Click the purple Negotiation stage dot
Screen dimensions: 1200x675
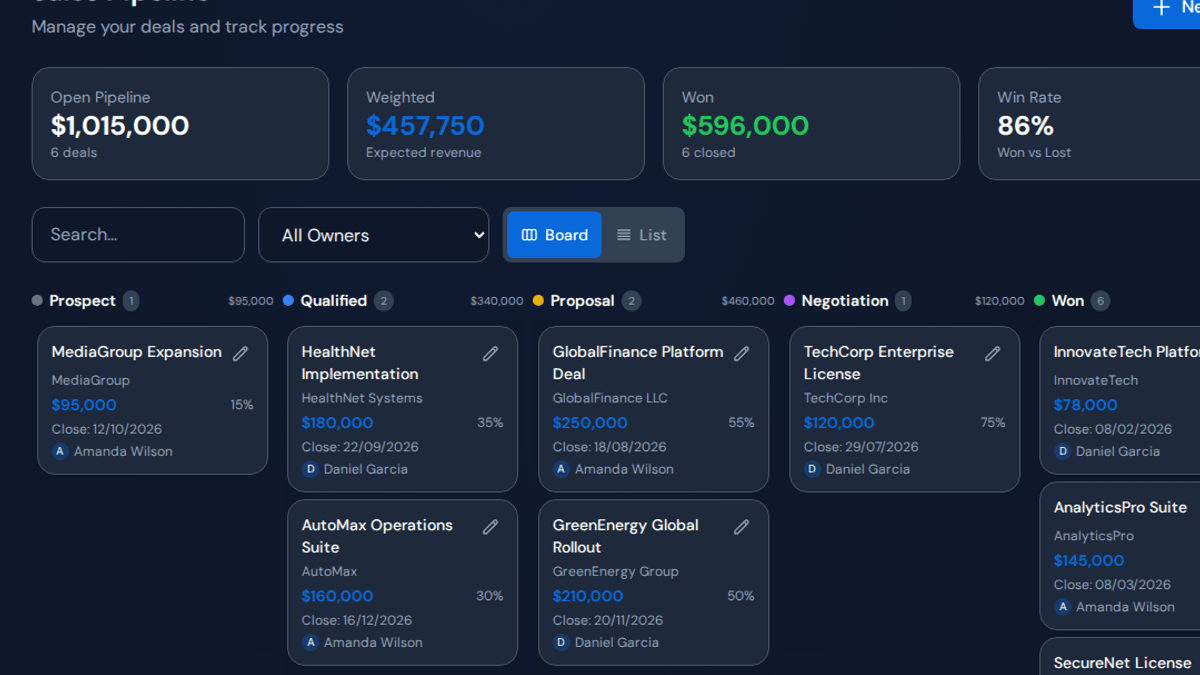pos(789,300)
